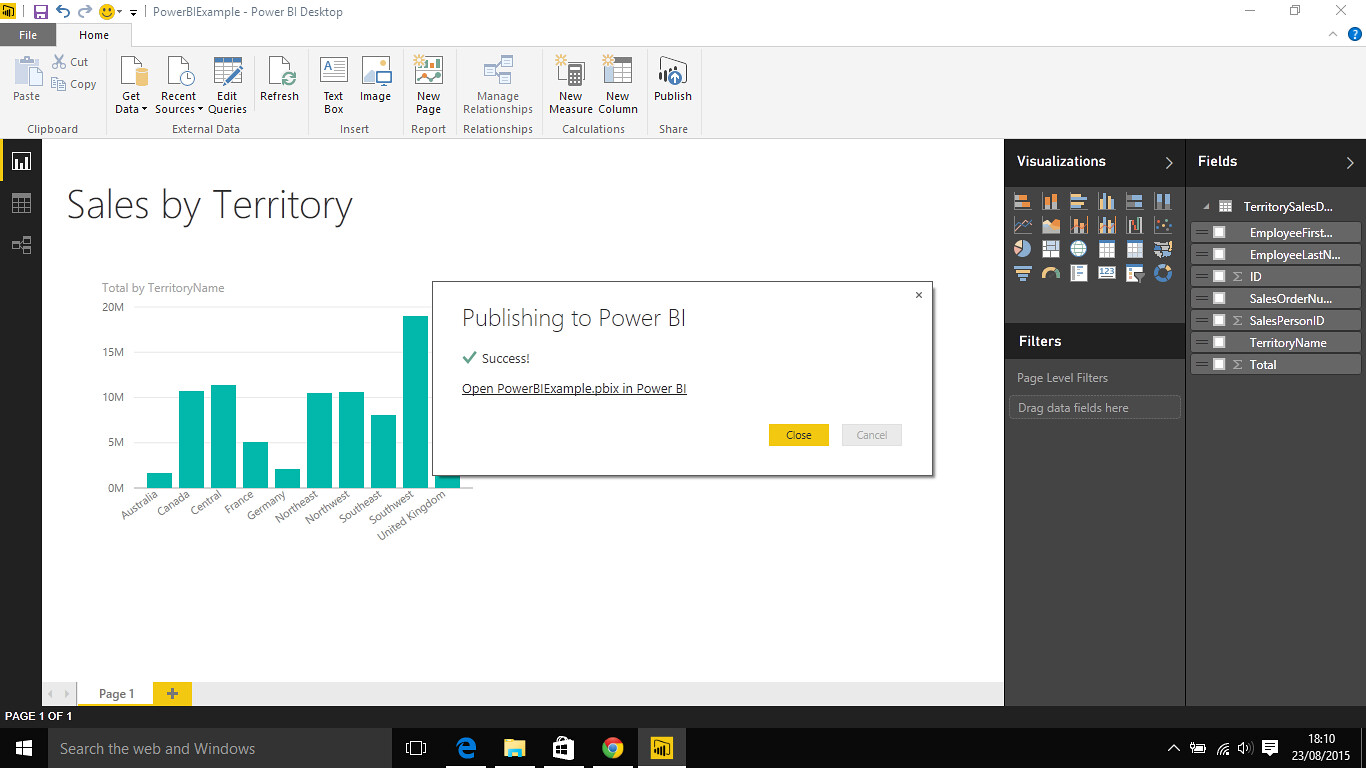Switch to Relationships view in left sidebar
The height and width of the screenshot is (768, 1366).
pyautogui.click(x=21, y=245)
